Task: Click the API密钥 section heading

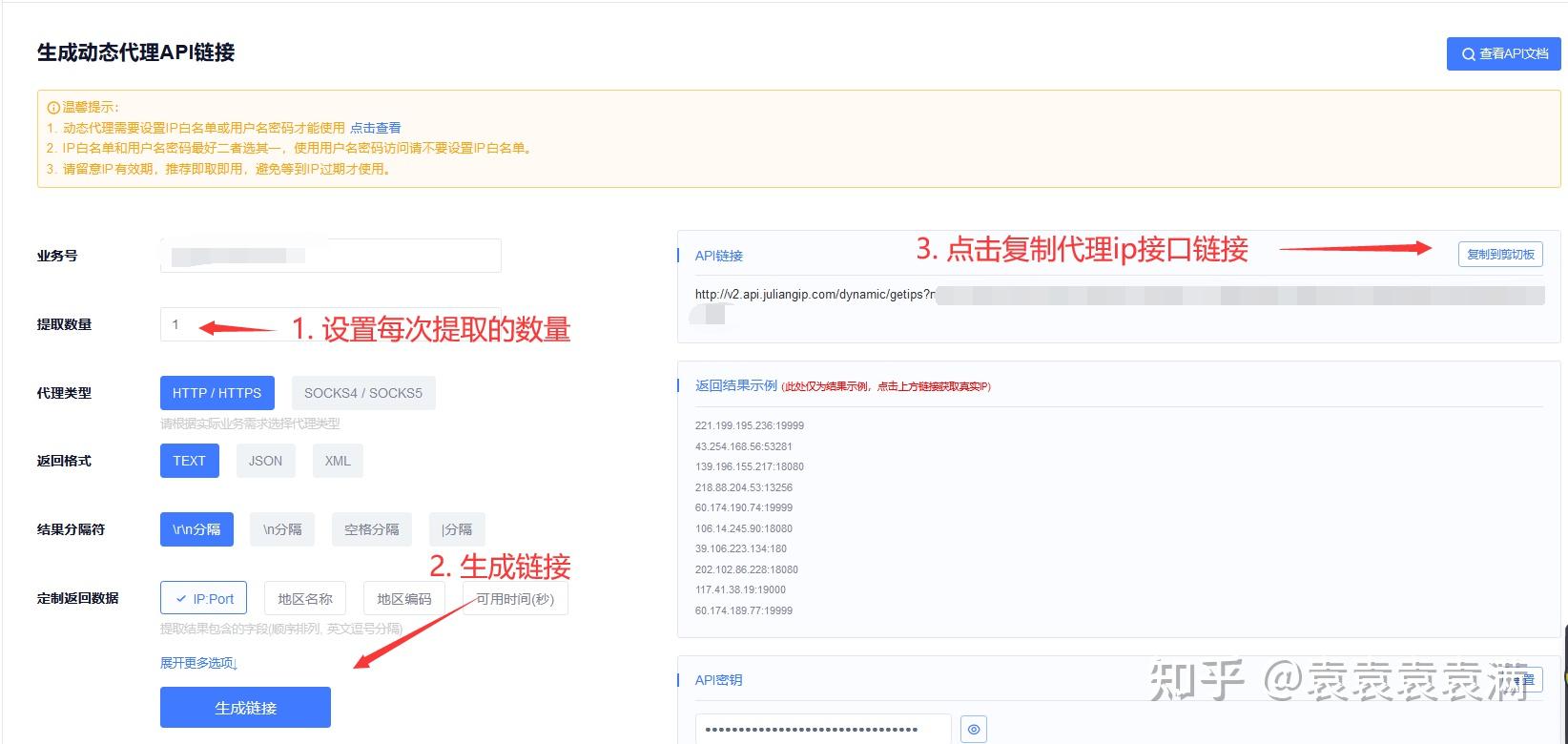Action: [718, 680]
